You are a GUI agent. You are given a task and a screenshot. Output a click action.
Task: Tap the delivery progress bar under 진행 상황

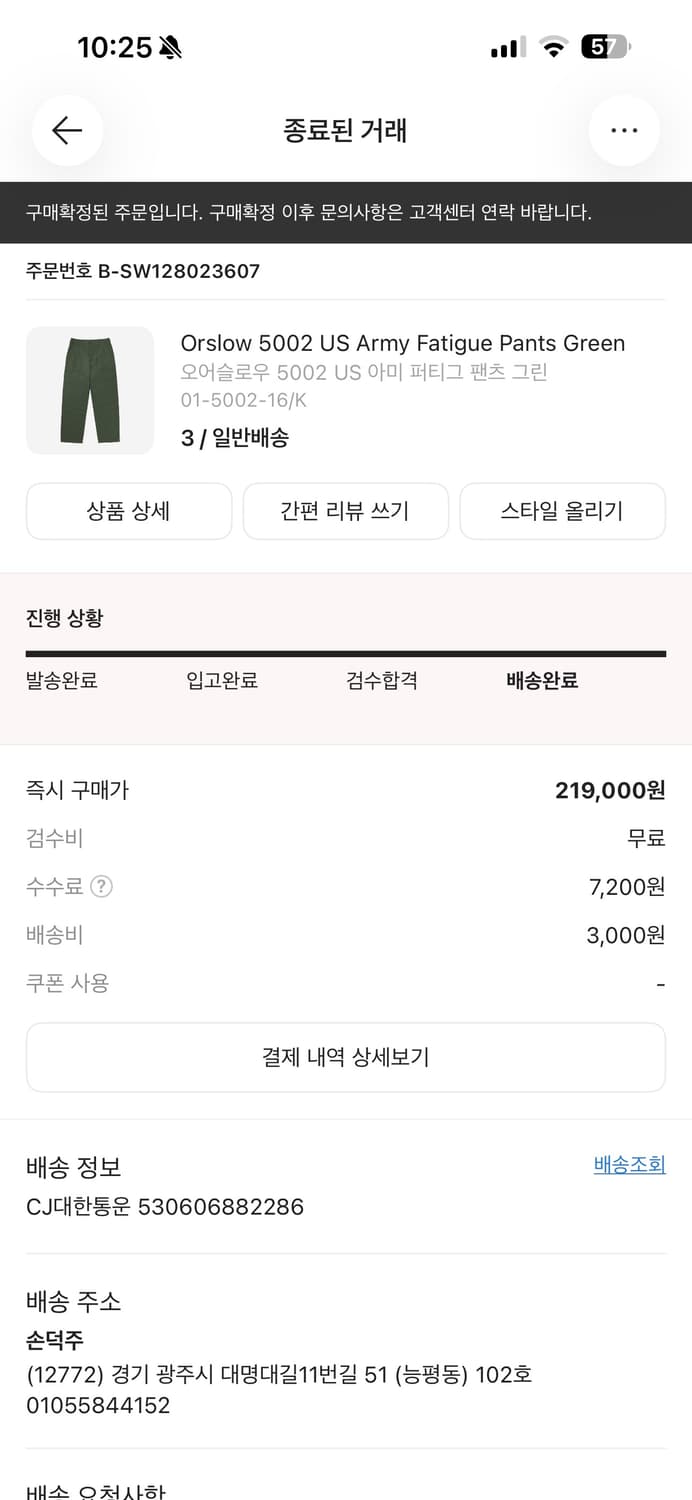click(x=345, y=652)
